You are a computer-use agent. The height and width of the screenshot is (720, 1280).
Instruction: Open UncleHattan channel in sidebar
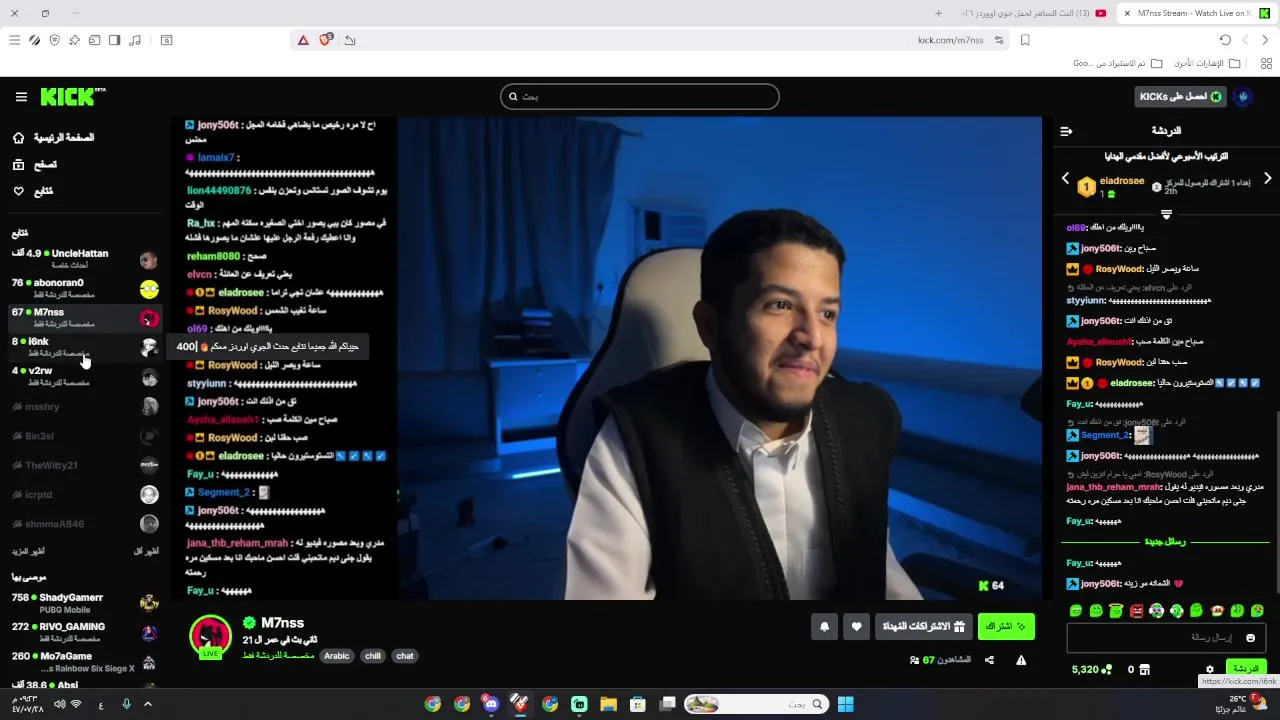point(85,259)
